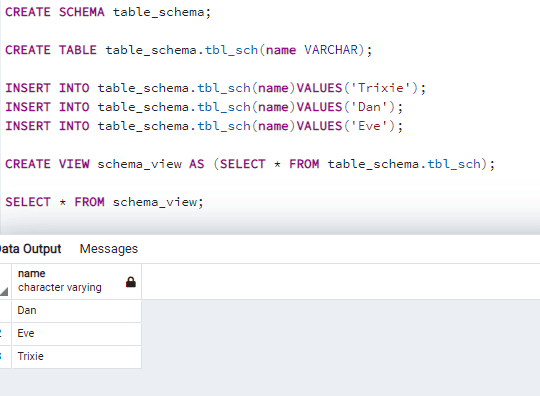540x396 pixels.
Task: Place cursor in CREATE SCHEMA table_schema line
Action: (108, 12)
